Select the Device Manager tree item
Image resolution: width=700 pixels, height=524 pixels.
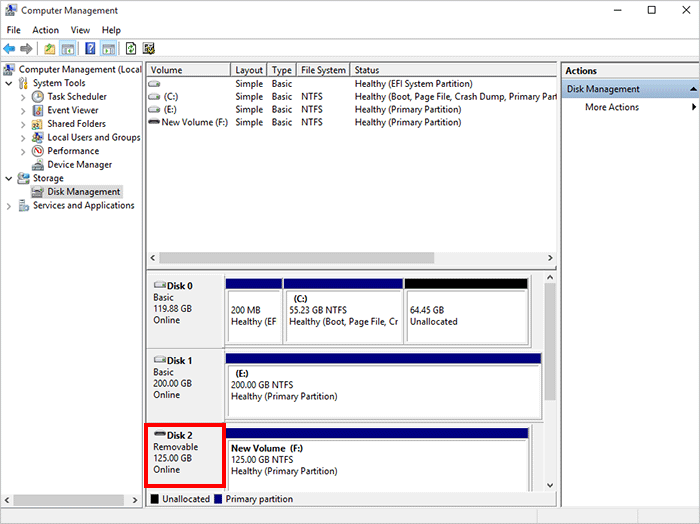(79, 165)
